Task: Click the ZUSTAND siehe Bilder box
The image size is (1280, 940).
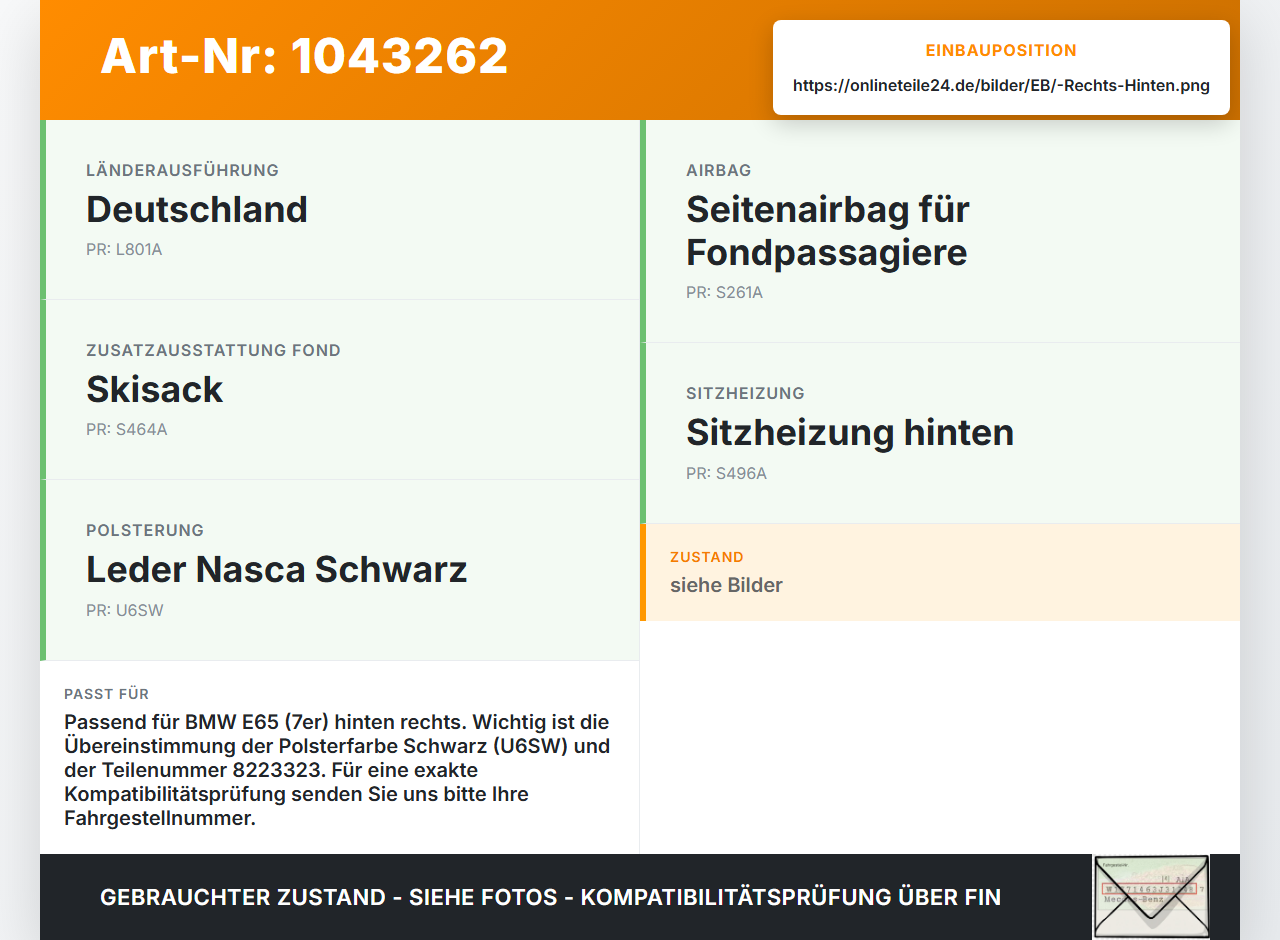Action: (x=940, y=572)
